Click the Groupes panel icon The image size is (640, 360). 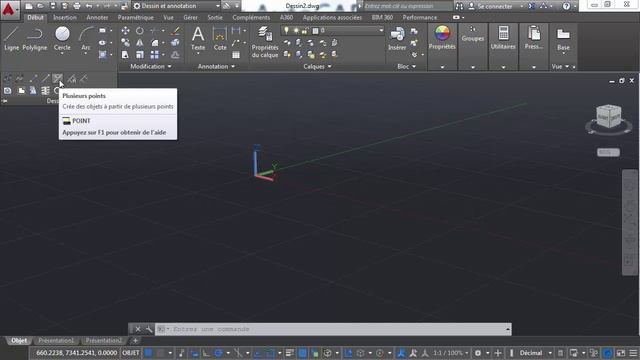point(473,29)
